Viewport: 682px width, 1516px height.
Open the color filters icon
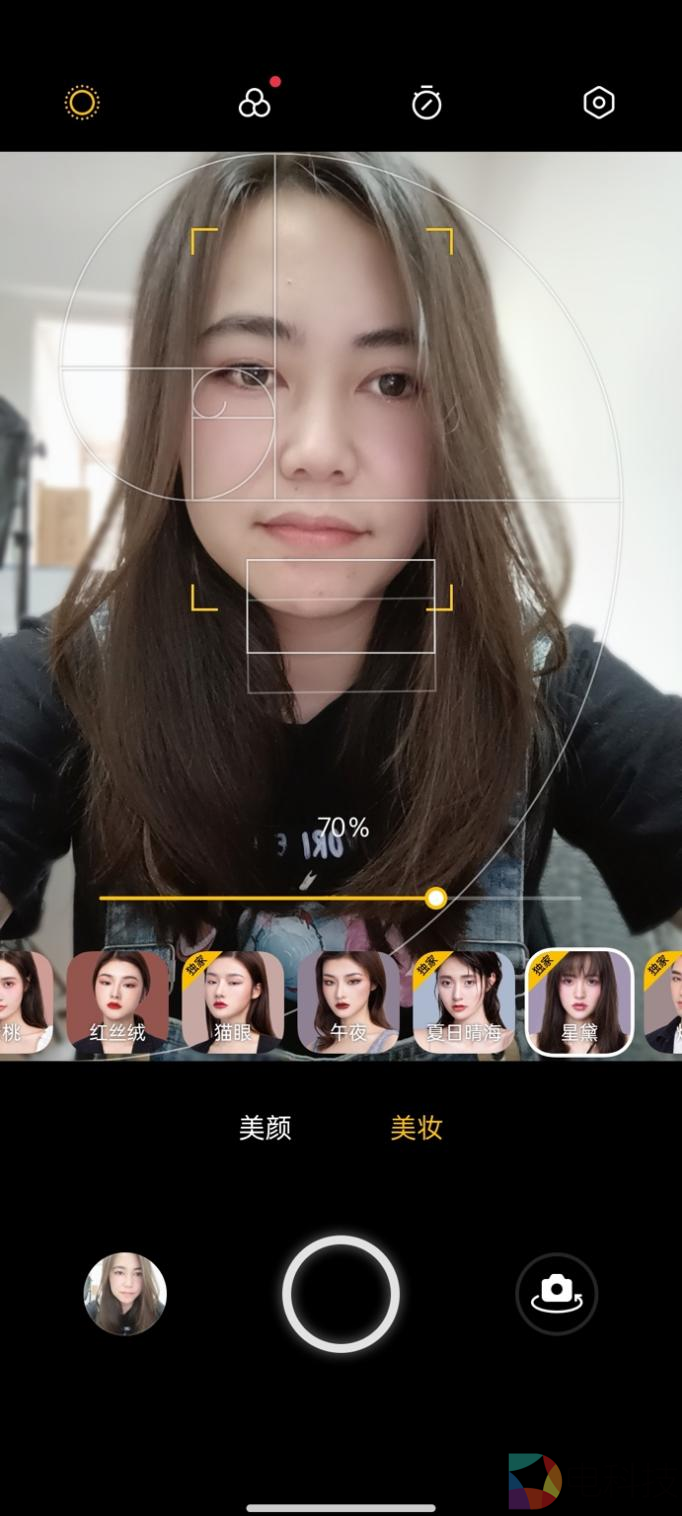(x=255, y=103)
